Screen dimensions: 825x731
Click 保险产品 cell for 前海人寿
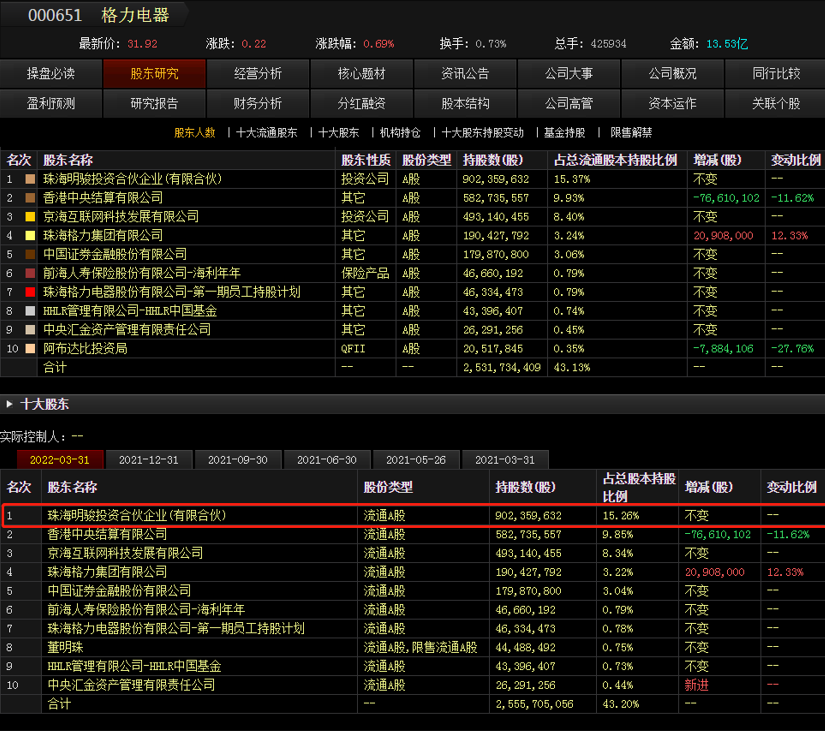pos(365,273)
